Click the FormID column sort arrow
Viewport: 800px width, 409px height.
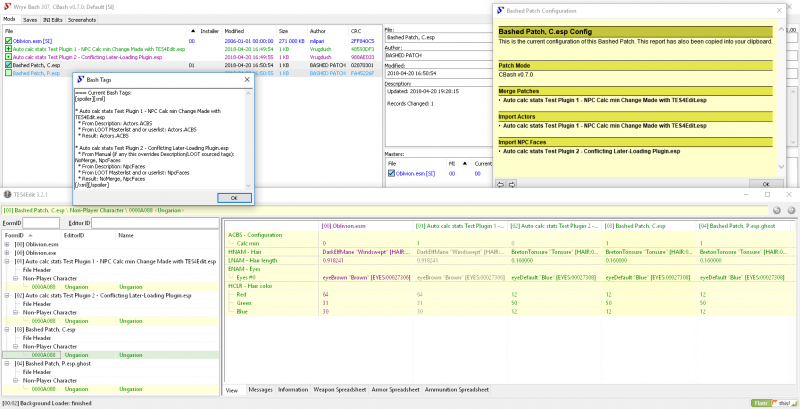(30, 236)
